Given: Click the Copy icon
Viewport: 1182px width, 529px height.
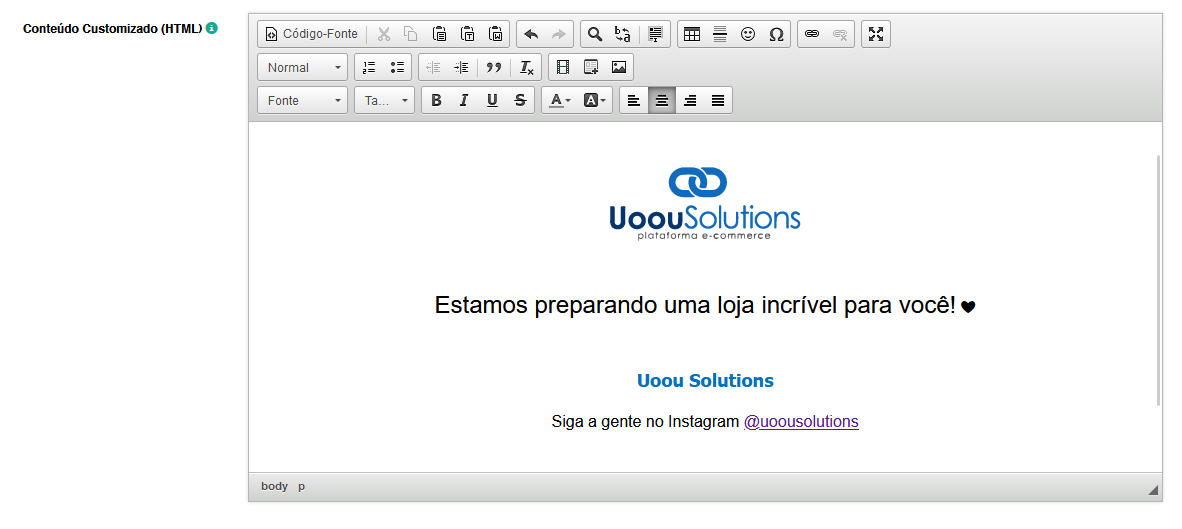Looking at the screenshot, I should pyautogui.click(x=411, y=34).
